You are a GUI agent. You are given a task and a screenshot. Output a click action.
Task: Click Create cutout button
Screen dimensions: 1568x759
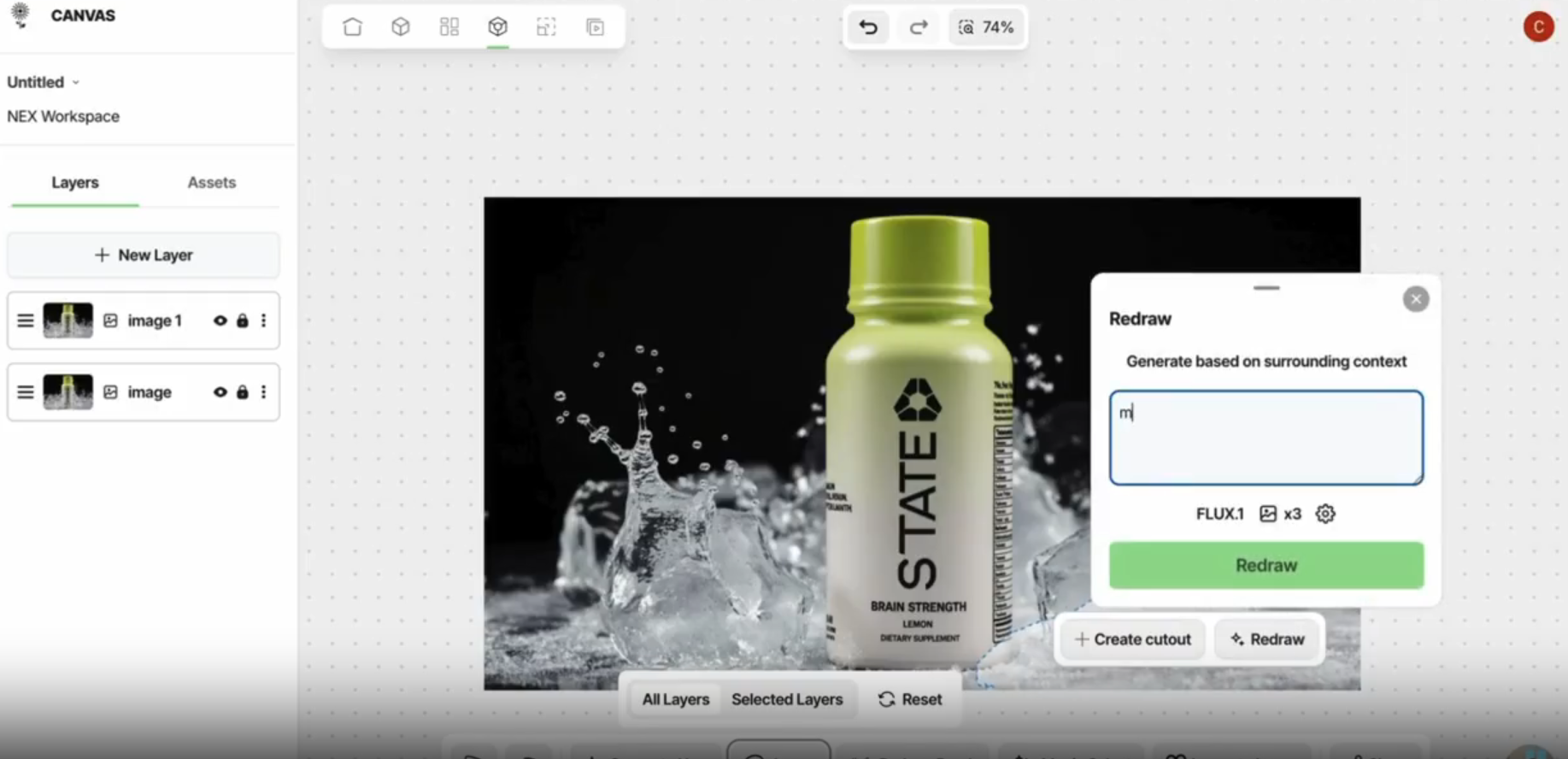(x=1133, y=639)
